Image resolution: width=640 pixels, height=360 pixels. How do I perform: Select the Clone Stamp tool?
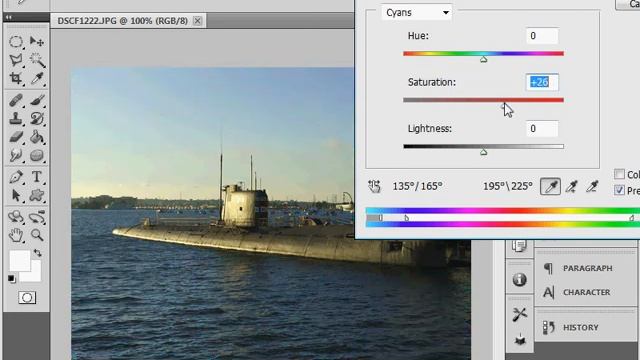tap(16, 118)
